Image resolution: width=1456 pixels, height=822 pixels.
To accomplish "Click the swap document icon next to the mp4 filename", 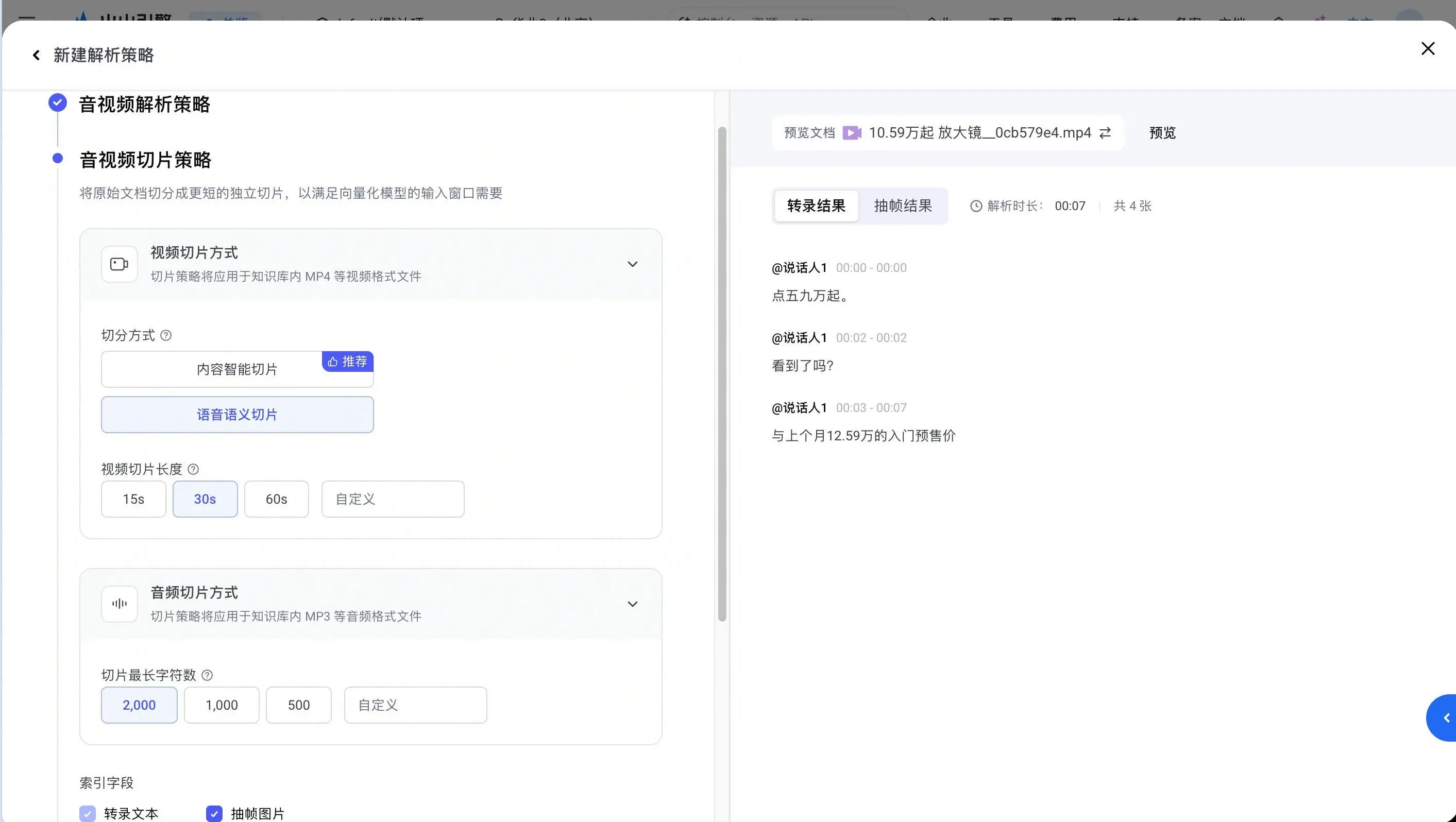I will (x=1105, y=133).
